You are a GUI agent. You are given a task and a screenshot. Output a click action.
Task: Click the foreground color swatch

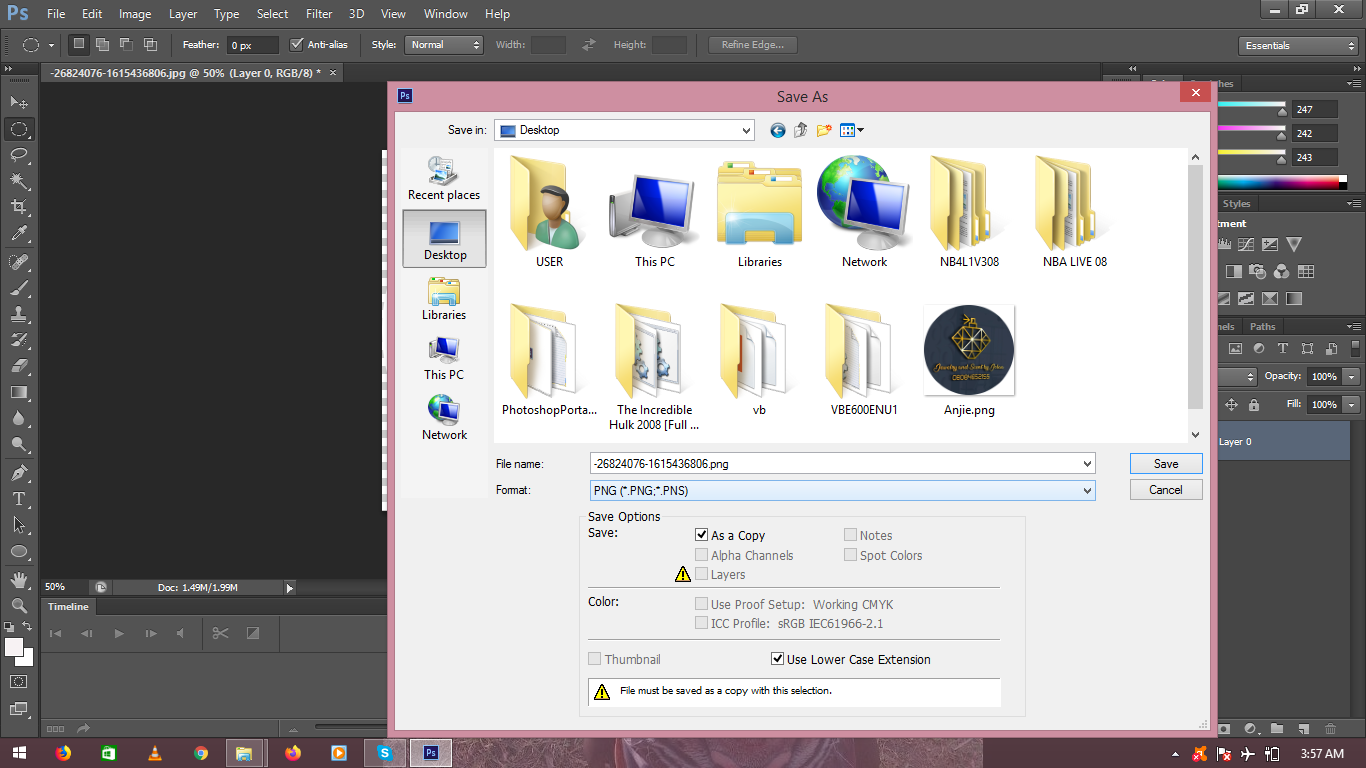(14, 647)
